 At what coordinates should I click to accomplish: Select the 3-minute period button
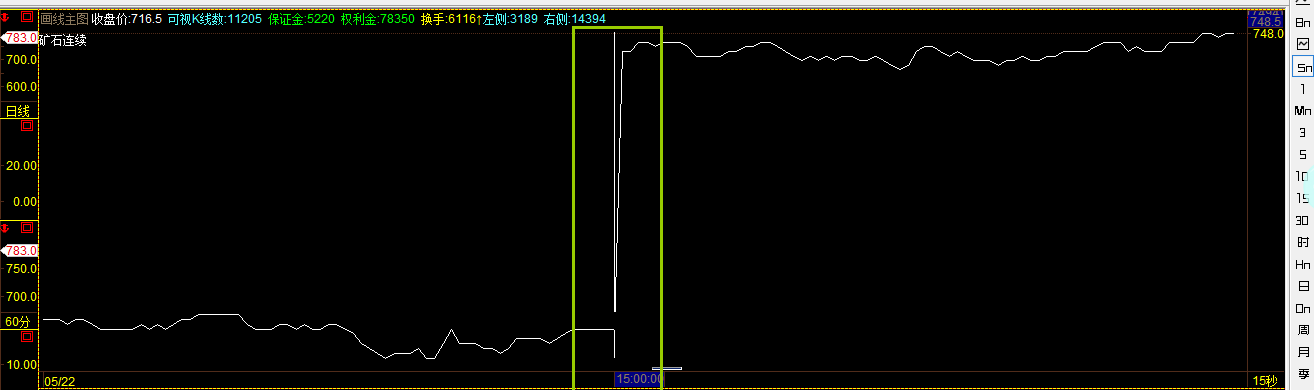point(1302,132)
